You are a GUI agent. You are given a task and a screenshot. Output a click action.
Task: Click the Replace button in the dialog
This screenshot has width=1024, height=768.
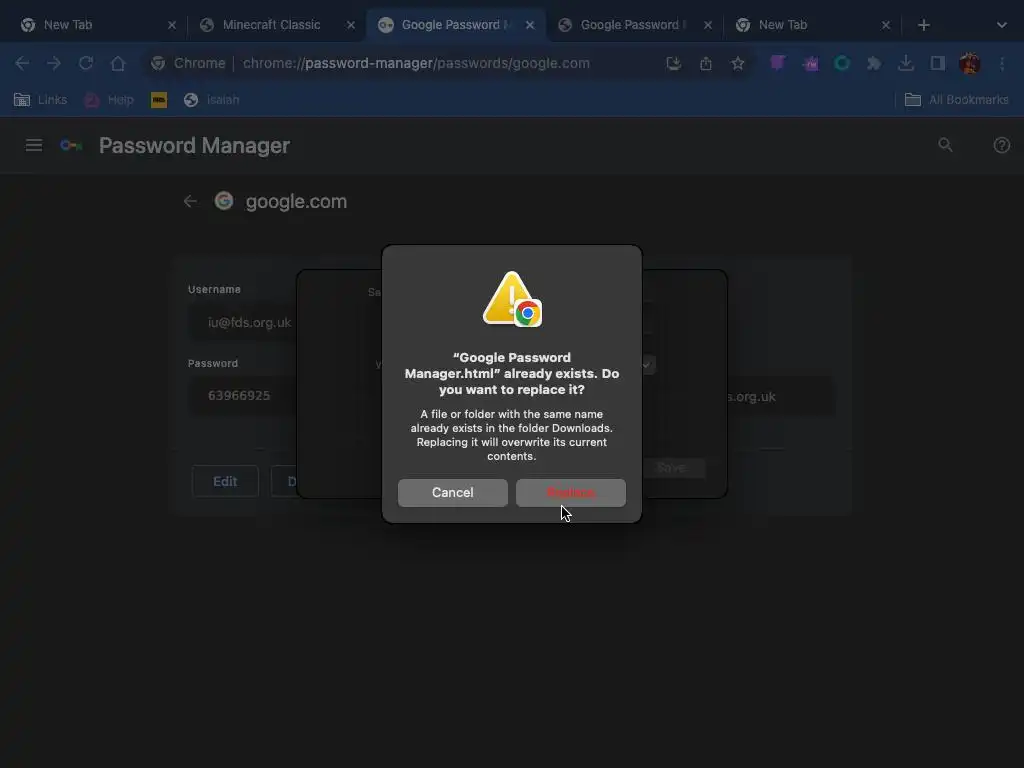(570, 492)
